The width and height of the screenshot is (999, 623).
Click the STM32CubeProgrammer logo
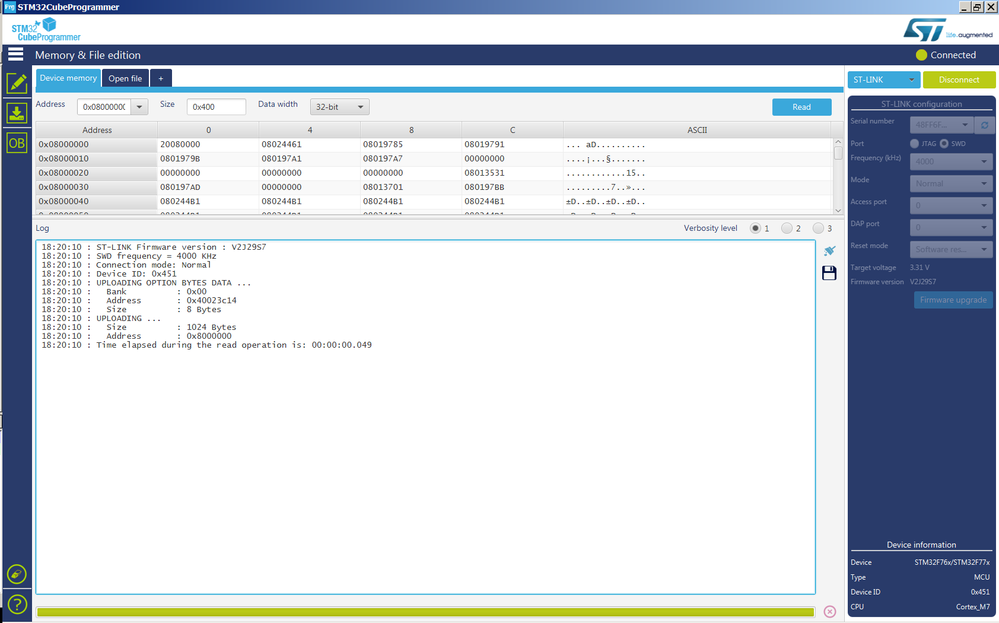[46, 29]
